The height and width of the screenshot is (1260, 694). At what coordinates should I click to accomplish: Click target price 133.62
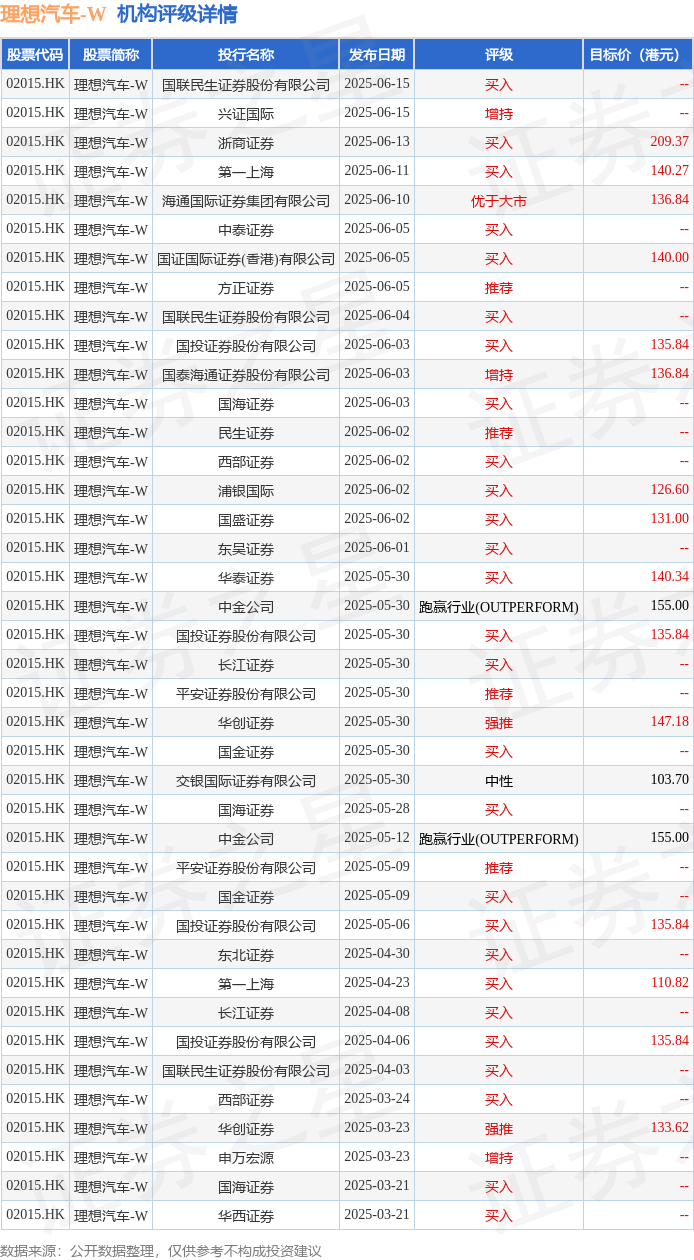coord(669,1128)
